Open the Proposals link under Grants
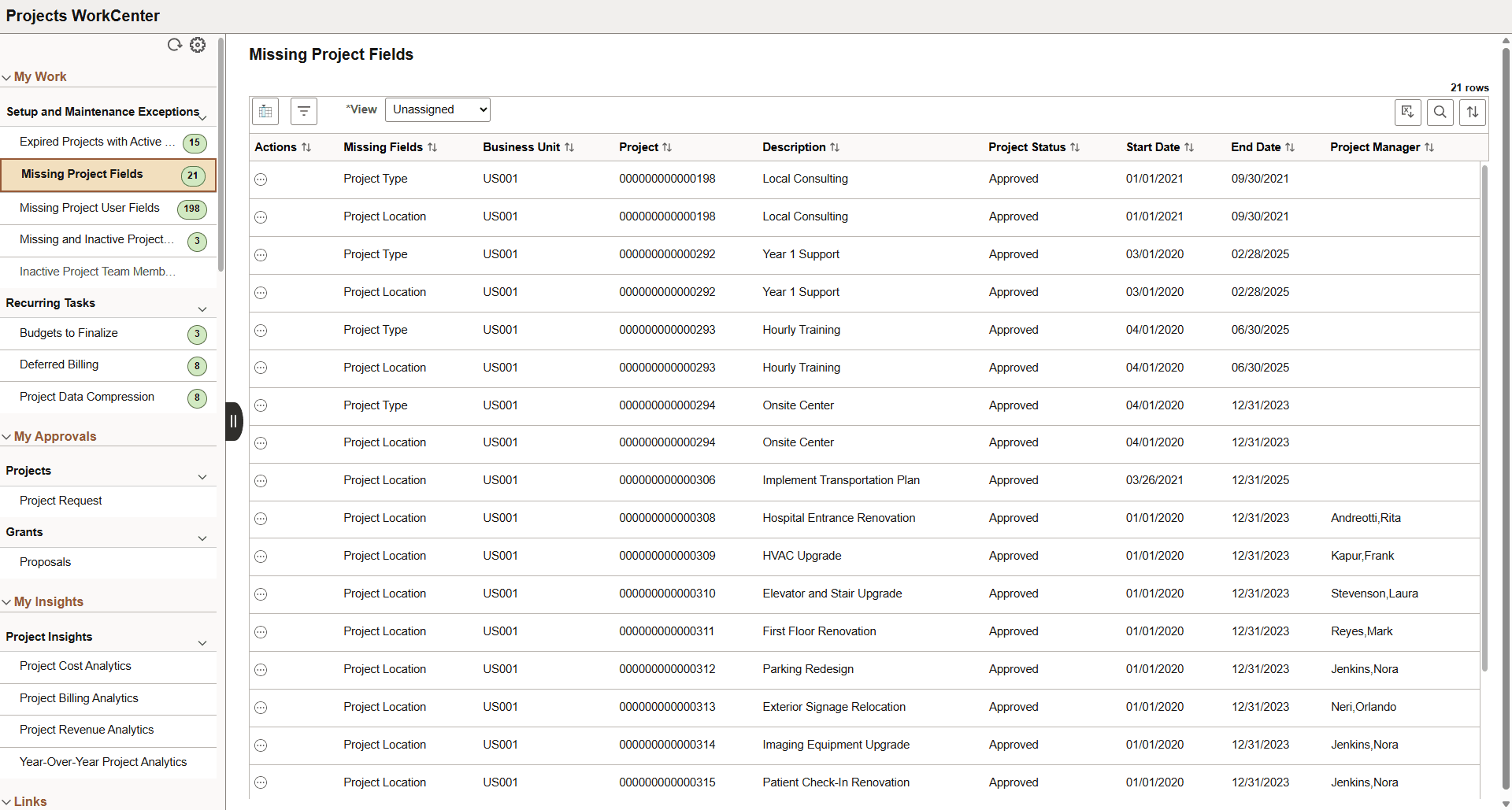This screenshot has width=1512, height=810. [x=45, y=561]
